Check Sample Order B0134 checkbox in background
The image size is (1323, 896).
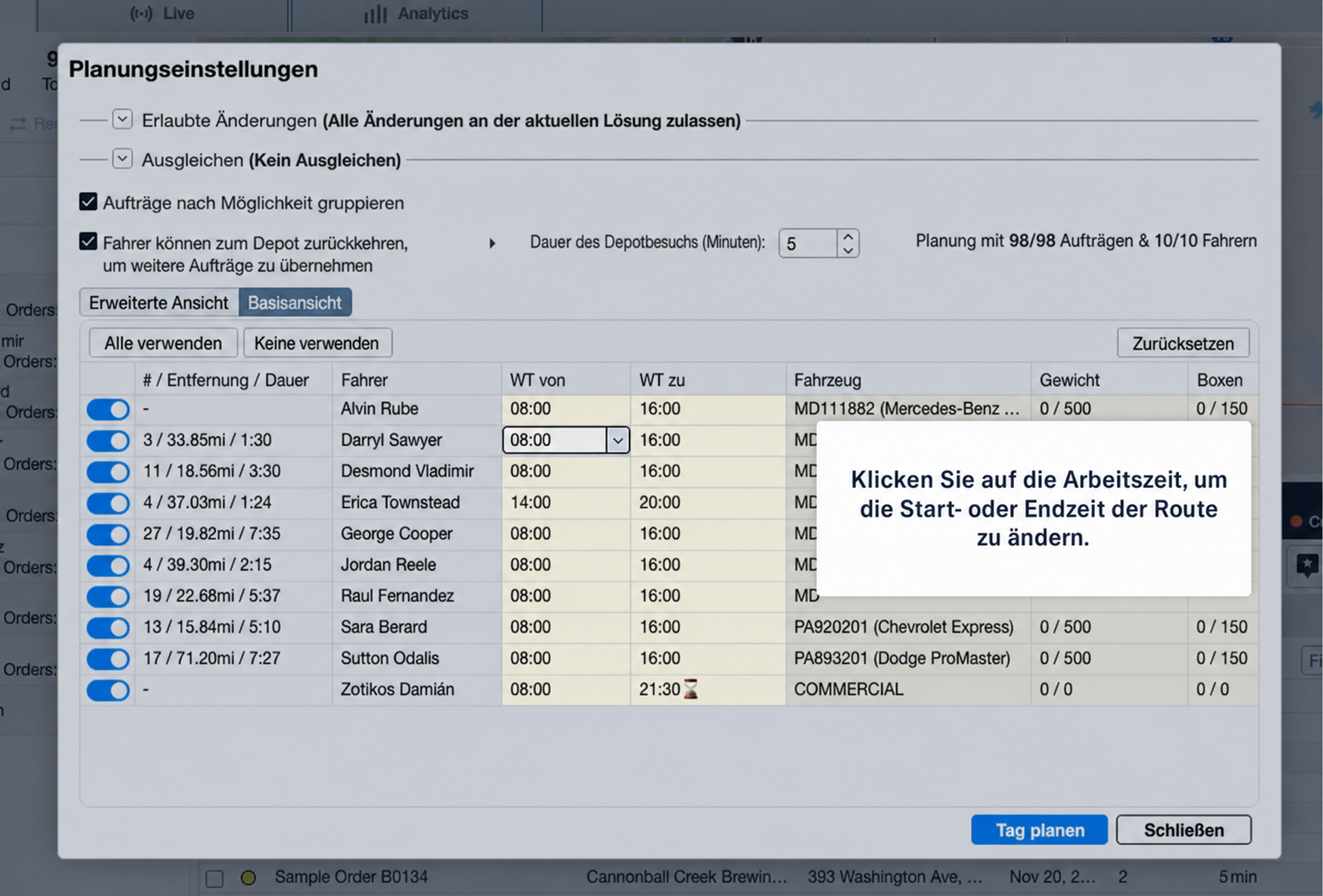[x=215, y=878]
